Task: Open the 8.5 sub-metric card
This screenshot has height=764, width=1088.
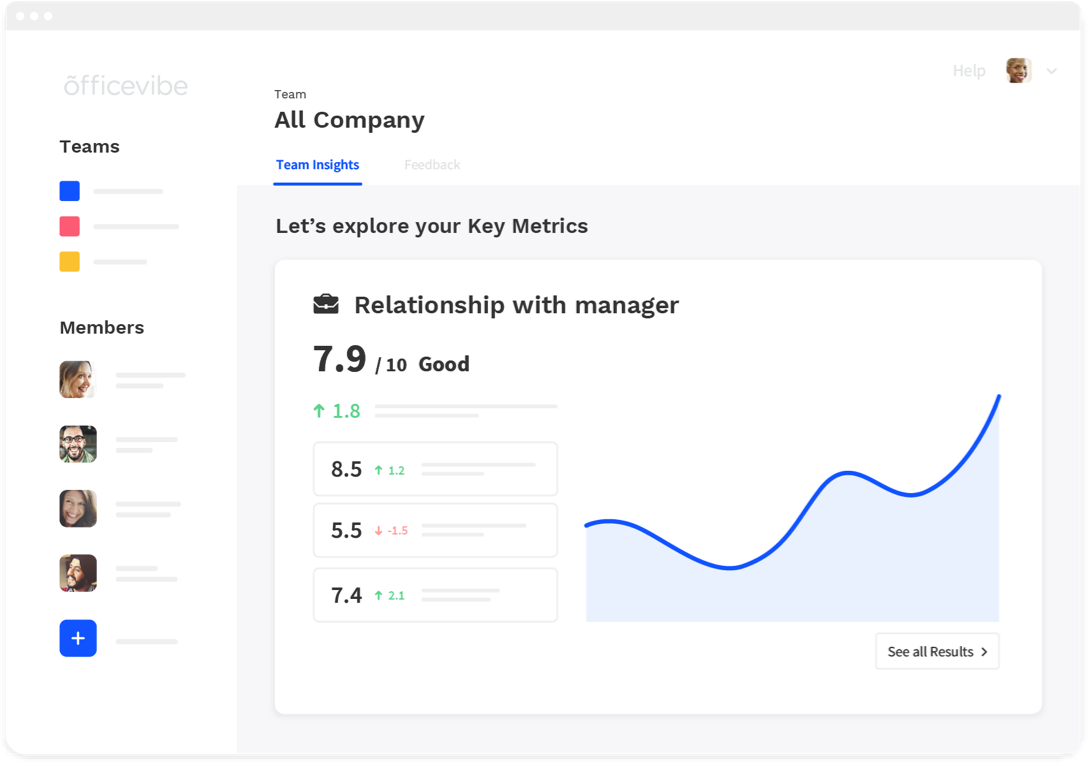Action: click(x=435, y=469)
